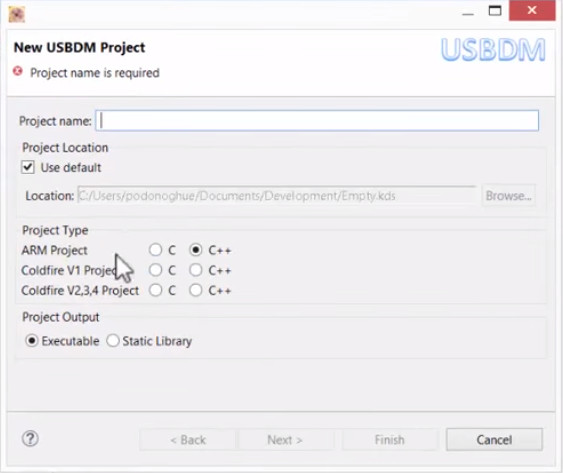
Task: Select C++ for Coldfire V2,3,4 Project
Action: point(196,290)
